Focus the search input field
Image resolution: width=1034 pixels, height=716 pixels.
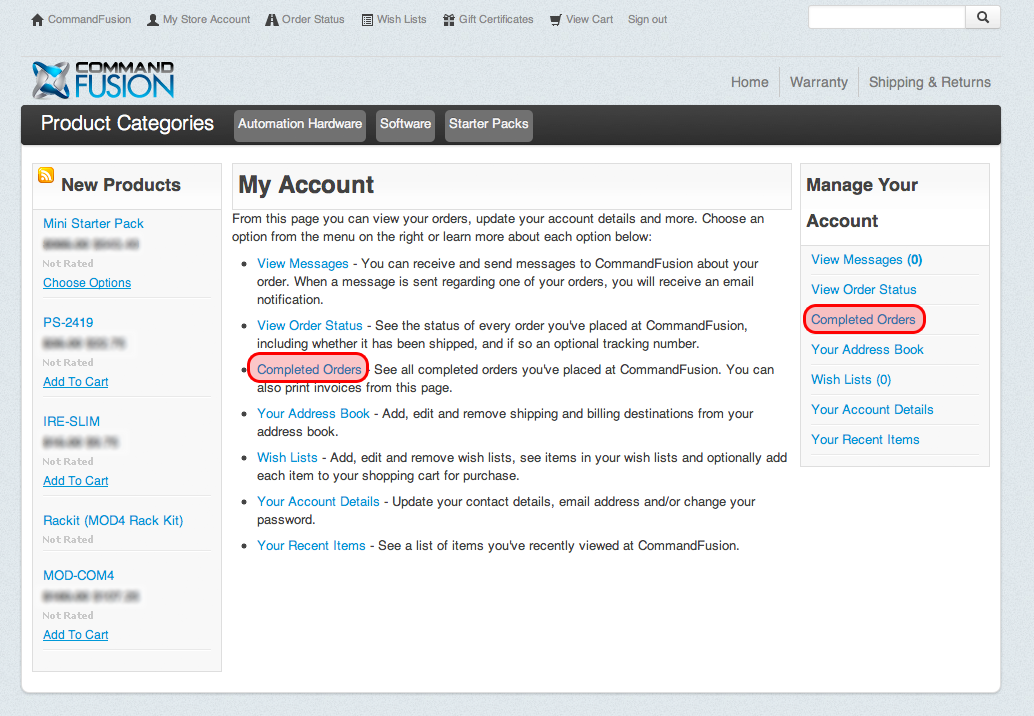point(886,18)
